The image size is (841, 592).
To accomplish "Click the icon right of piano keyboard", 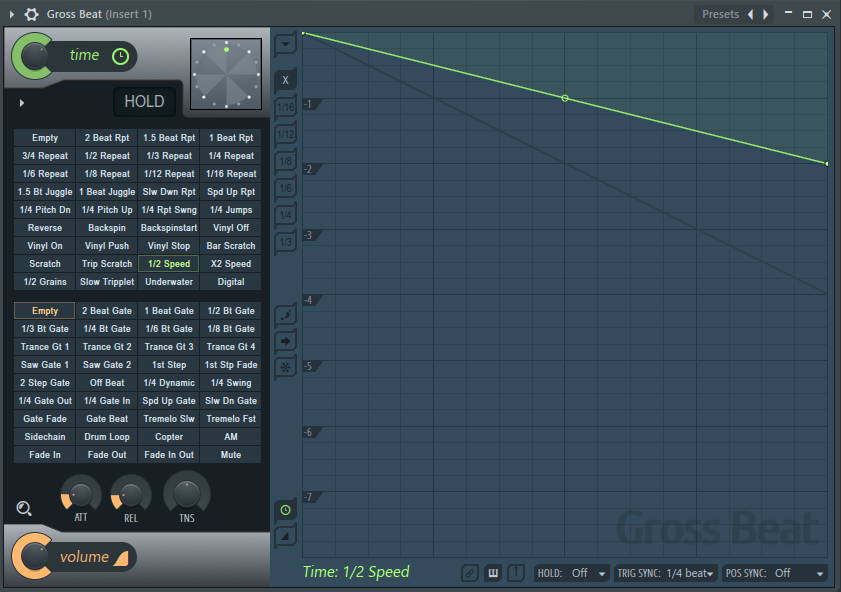I will [x=516, y=573].
